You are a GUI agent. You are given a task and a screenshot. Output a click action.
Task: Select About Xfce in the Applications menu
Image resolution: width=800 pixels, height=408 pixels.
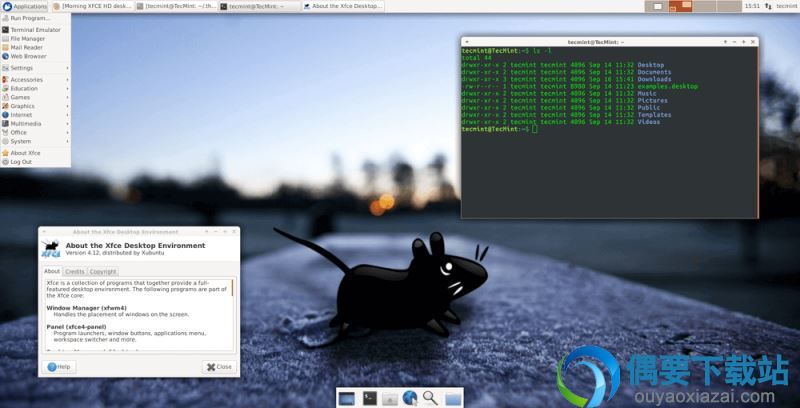[x=35, y=153]
